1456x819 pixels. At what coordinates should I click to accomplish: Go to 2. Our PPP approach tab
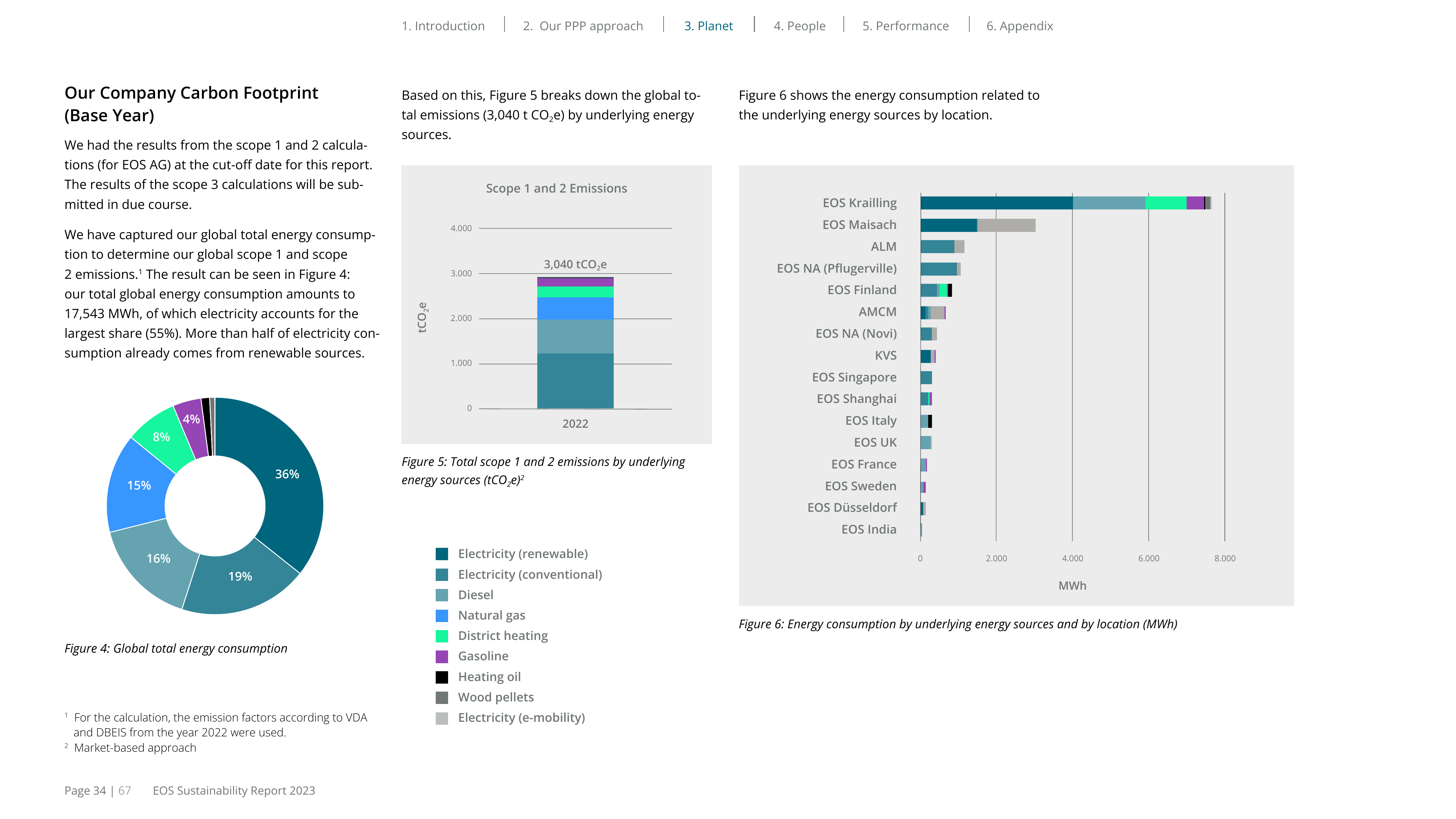[x=583, y=26]
